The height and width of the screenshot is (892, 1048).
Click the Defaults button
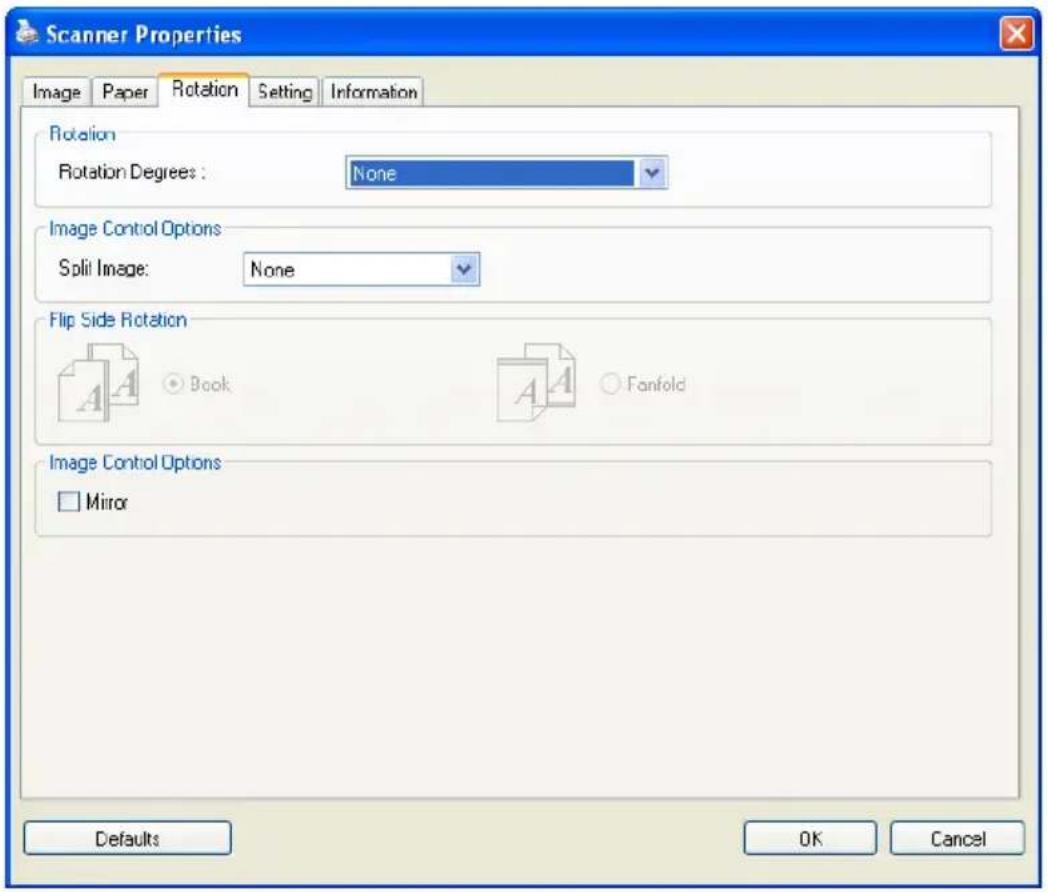coord(128,839)
